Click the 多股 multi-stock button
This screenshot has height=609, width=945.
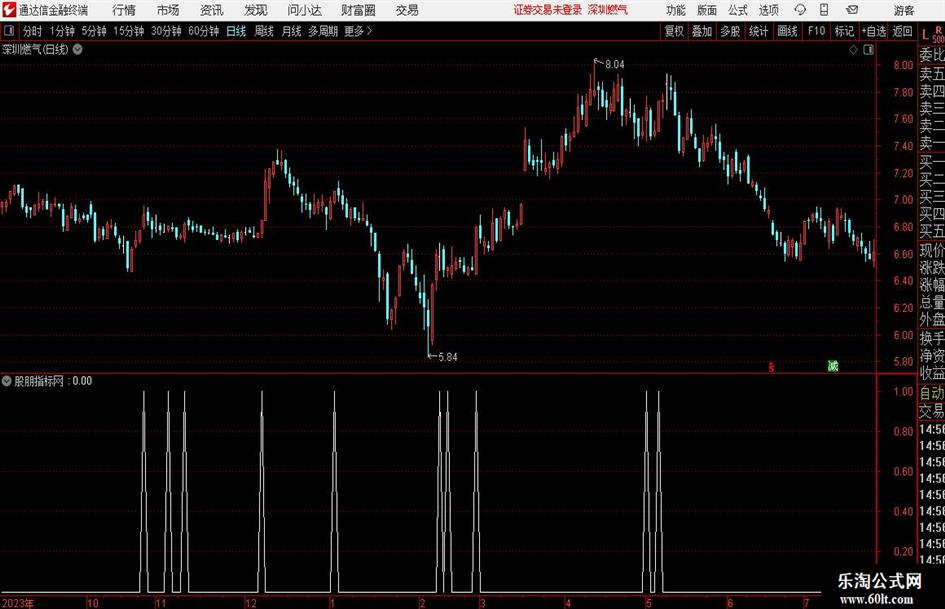730,31
